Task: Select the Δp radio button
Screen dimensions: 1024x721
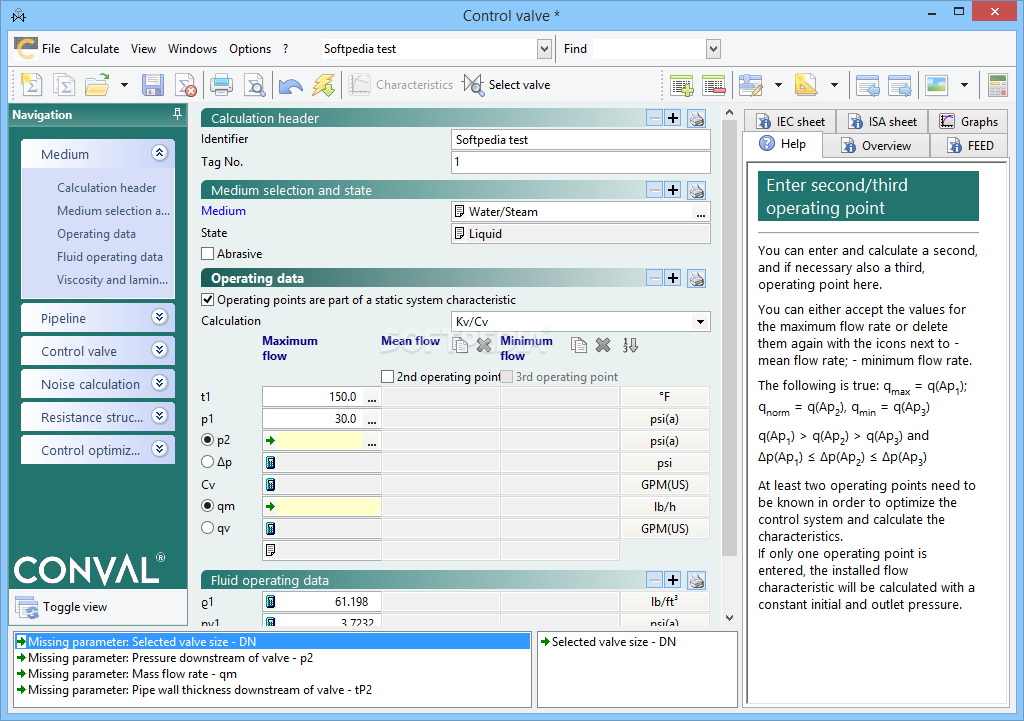Action: pos(208,462)
